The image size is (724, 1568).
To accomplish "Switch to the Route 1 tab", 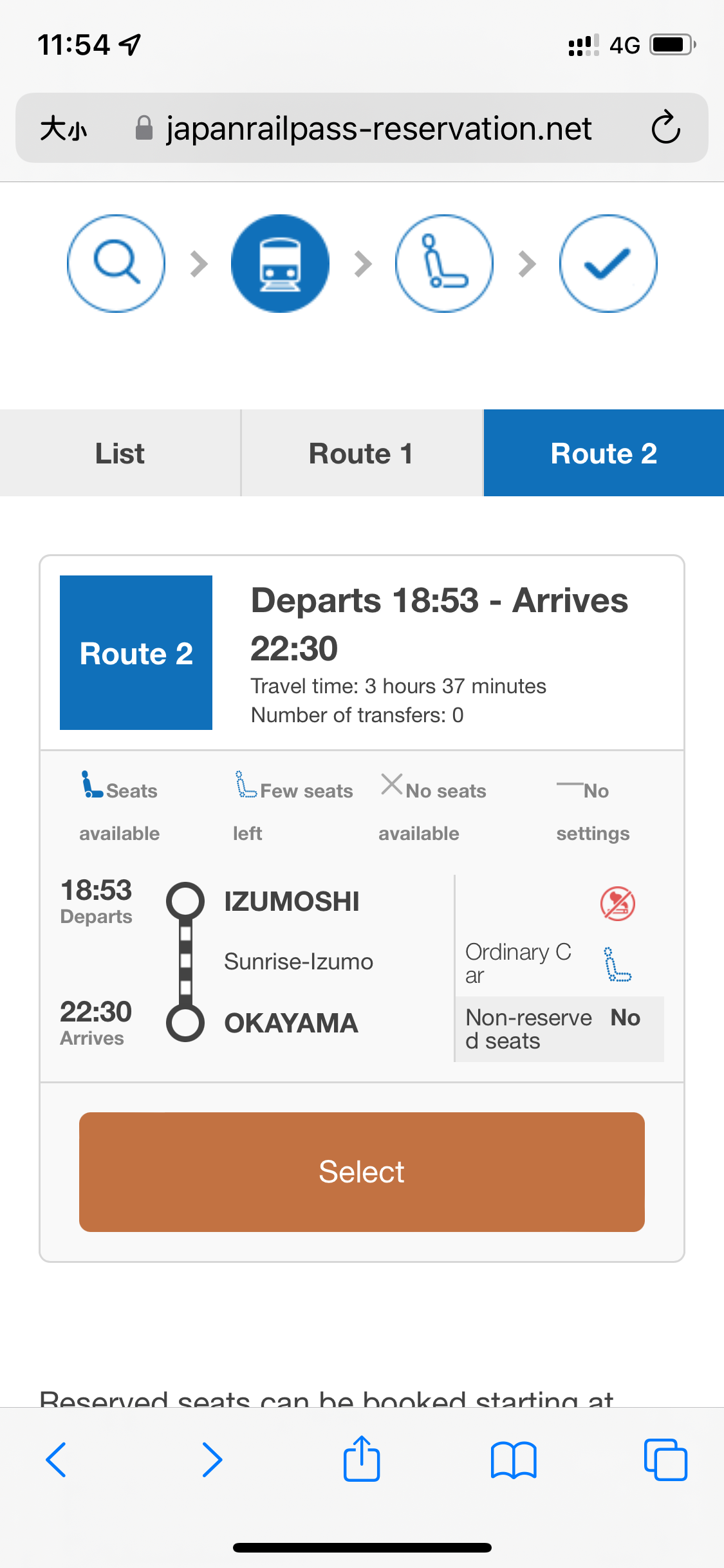I will (x=362, y=453).
